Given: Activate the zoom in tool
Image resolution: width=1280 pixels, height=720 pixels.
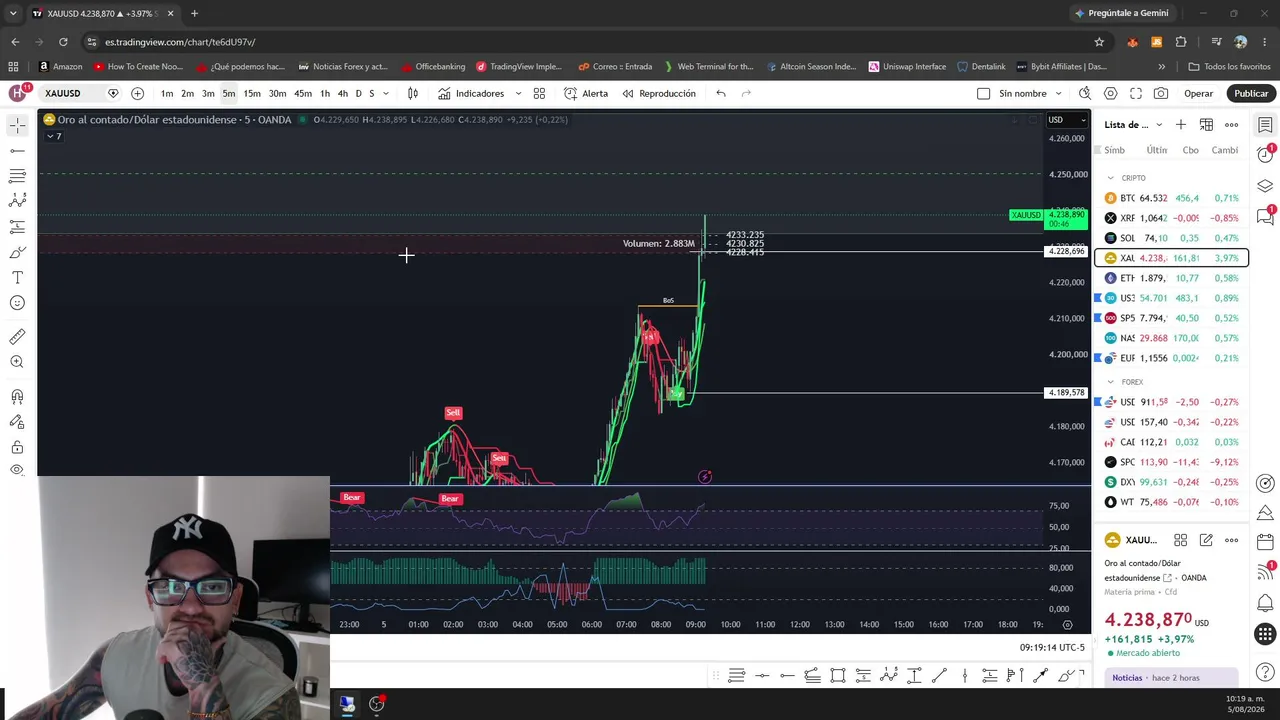Looking at the screenshot, I should point(17,362).
